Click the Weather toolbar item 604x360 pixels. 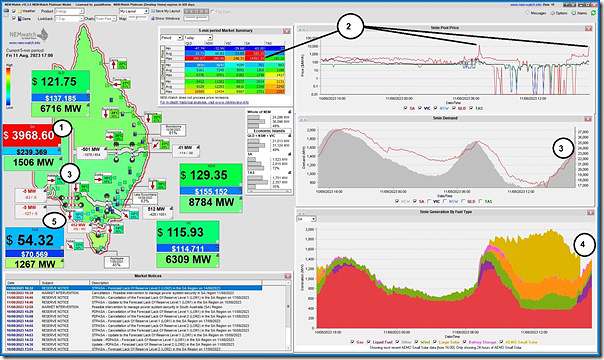pos(26,12)
